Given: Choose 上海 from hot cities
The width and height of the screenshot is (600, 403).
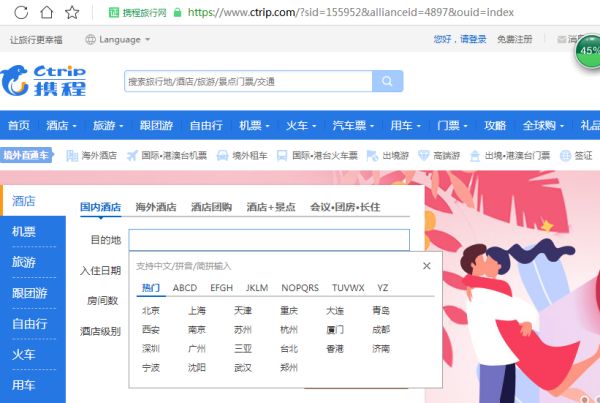Looking at the screenshot, I should pos(197,311).
